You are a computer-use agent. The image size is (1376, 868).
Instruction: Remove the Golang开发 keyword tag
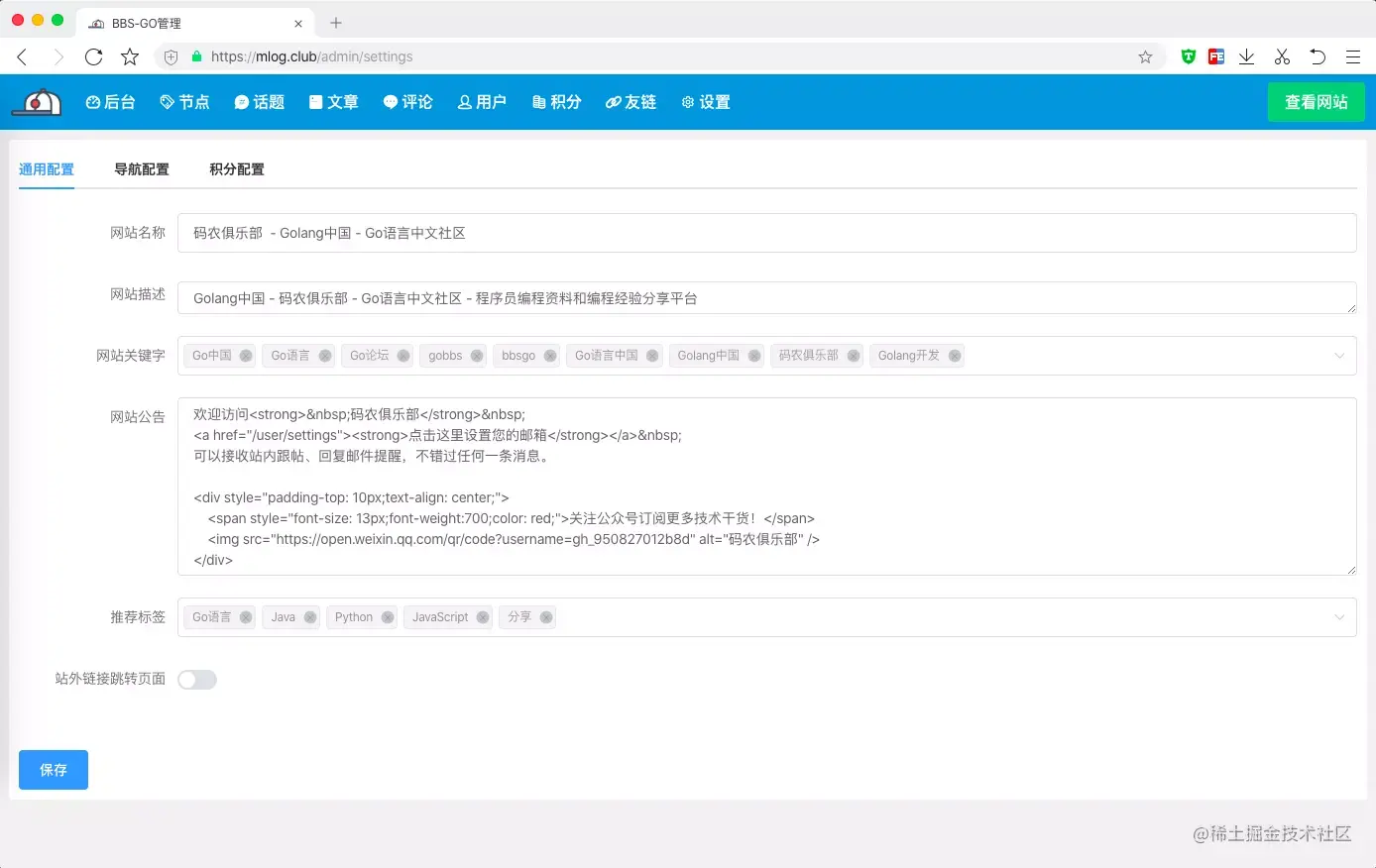[955, 356]
